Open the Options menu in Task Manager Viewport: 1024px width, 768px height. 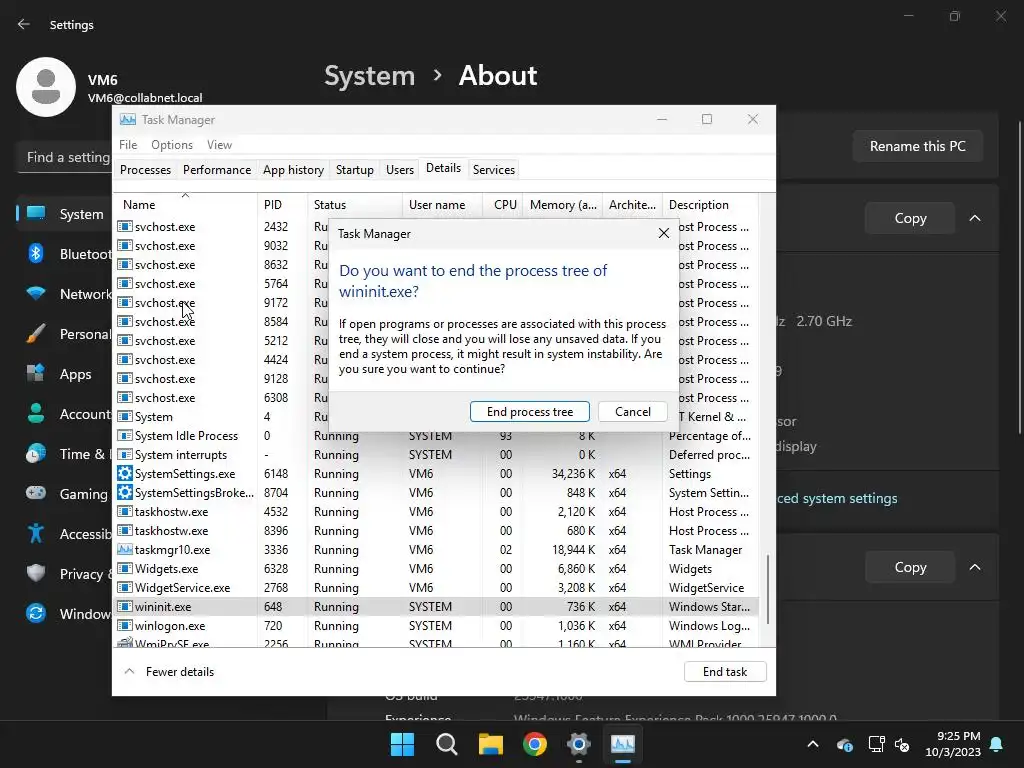tap(172, 144)
